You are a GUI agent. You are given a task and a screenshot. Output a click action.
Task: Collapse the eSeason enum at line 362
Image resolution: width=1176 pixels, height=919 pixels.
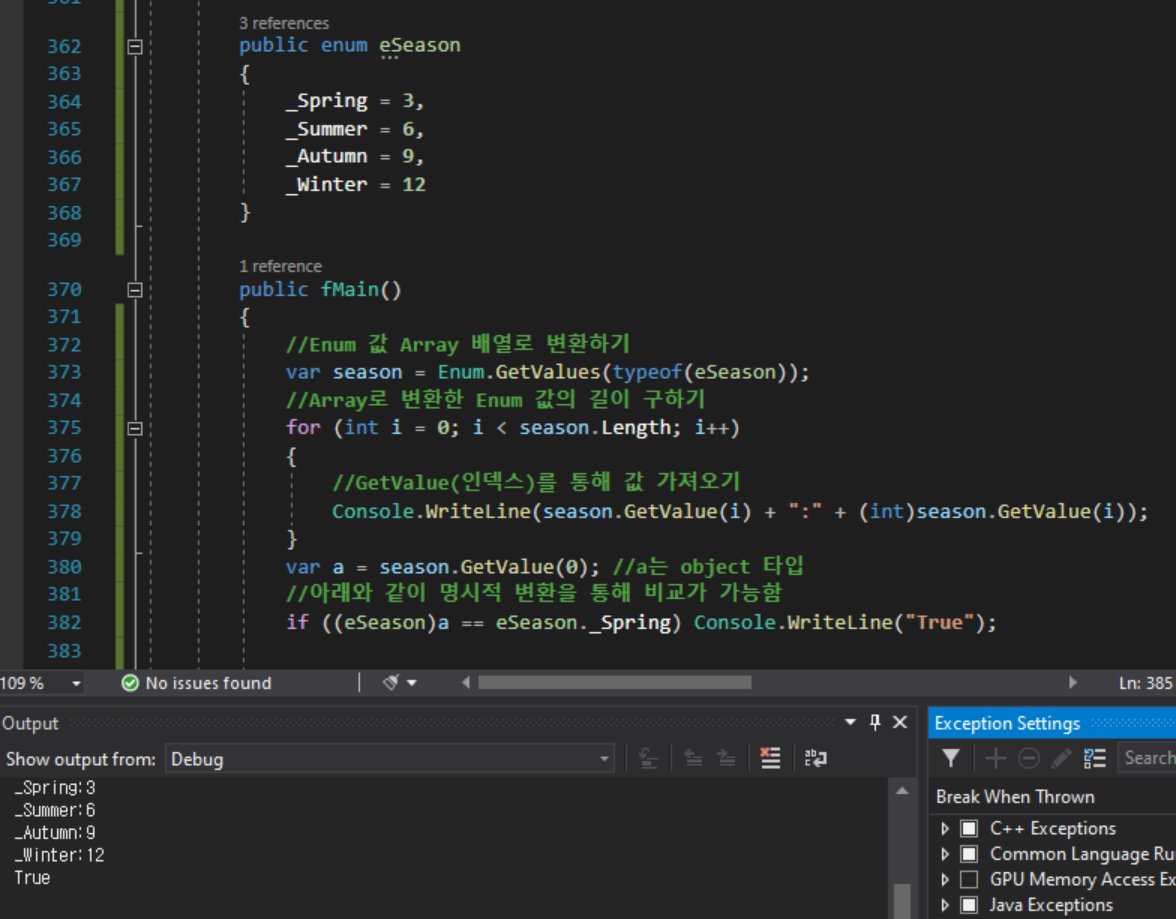135,47
